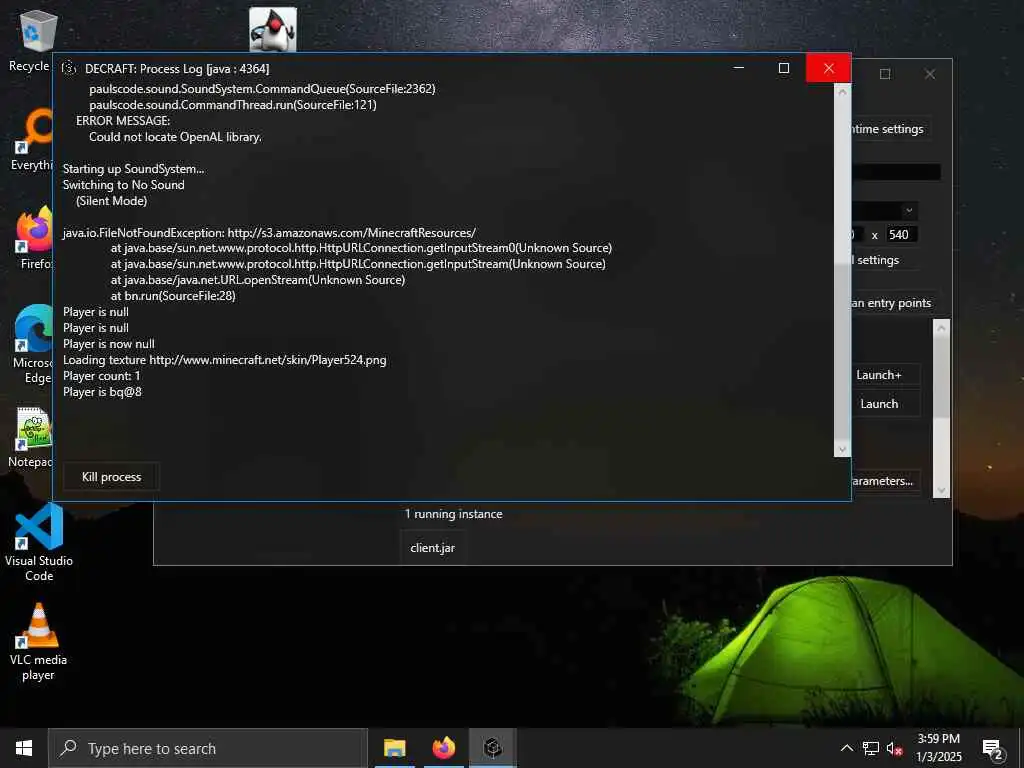Select the 'Player is now null' log line
This screenshot has height=768, width=1024.
pos(108,344)
